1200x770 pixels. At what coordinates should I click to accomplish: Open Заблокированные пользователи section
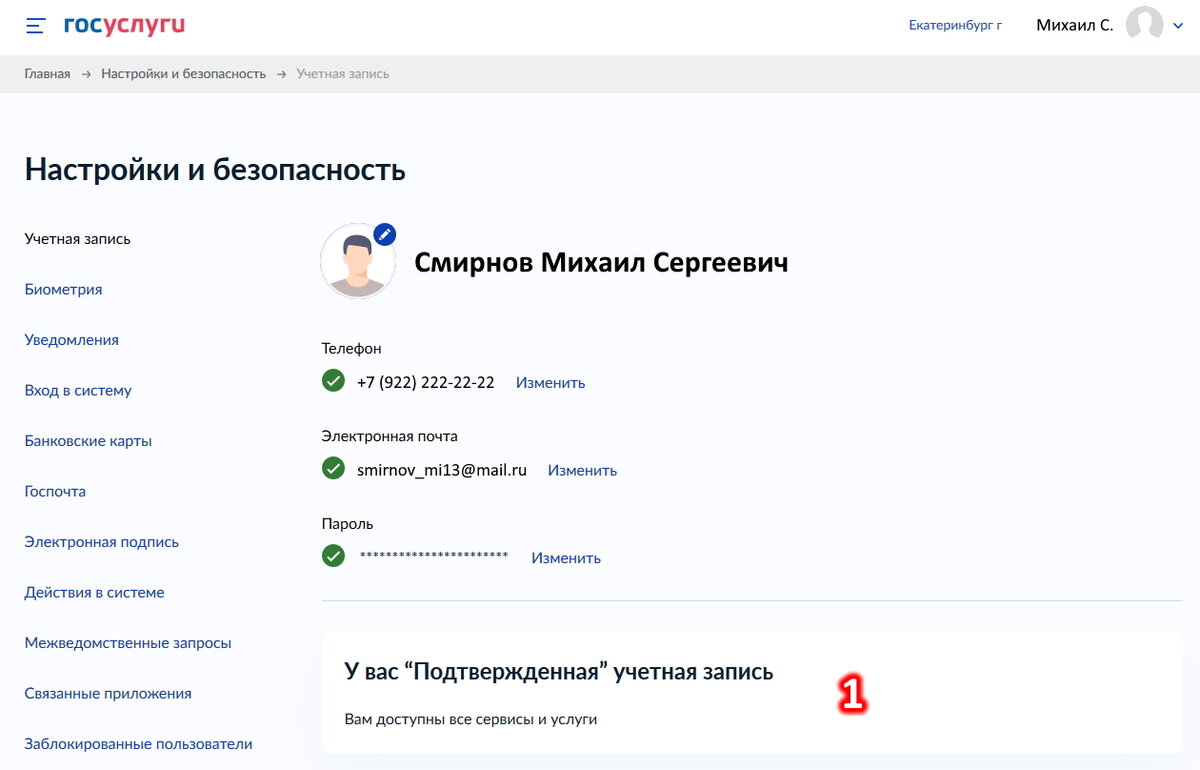139,744
